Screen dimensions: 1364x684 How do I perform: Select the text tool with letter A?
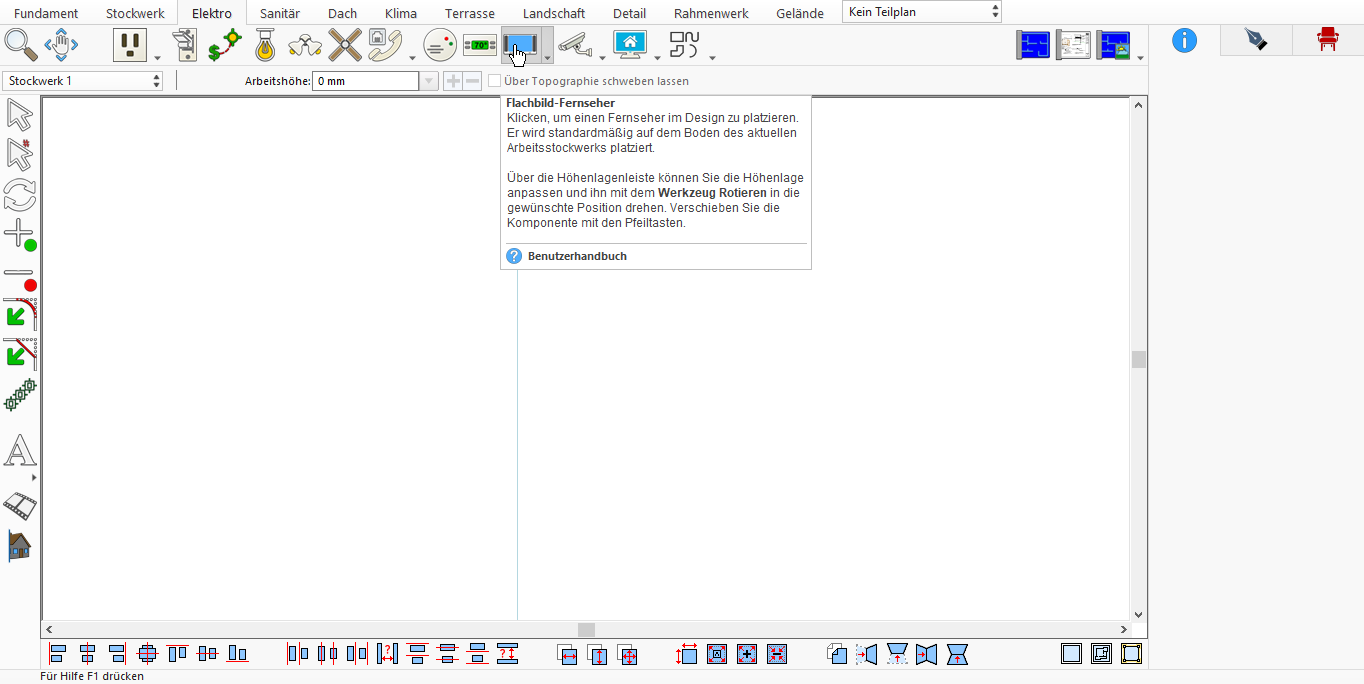point(20,452)
